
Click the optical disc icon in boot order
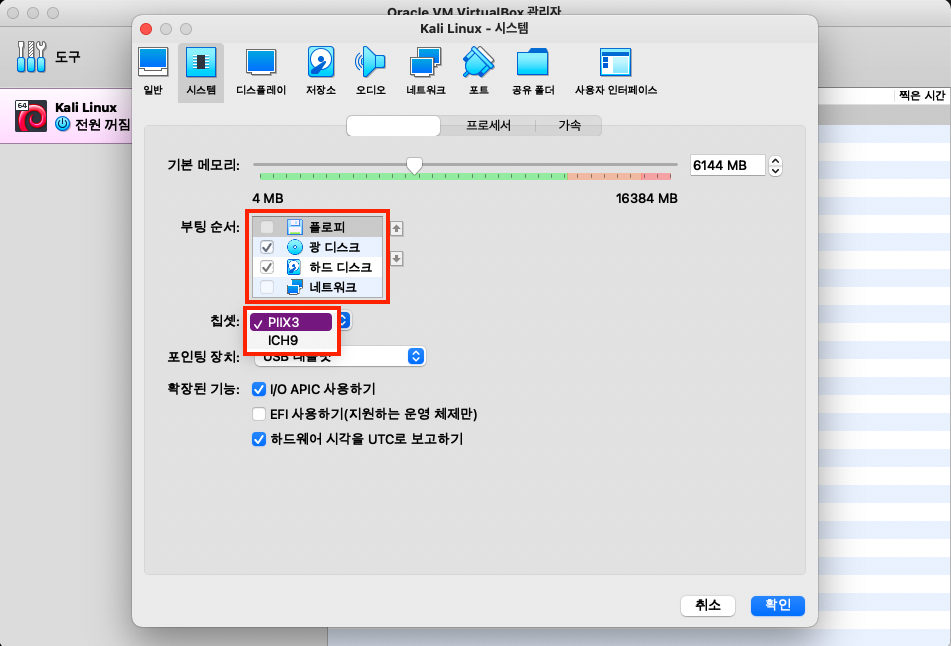(x=295, y=247)
